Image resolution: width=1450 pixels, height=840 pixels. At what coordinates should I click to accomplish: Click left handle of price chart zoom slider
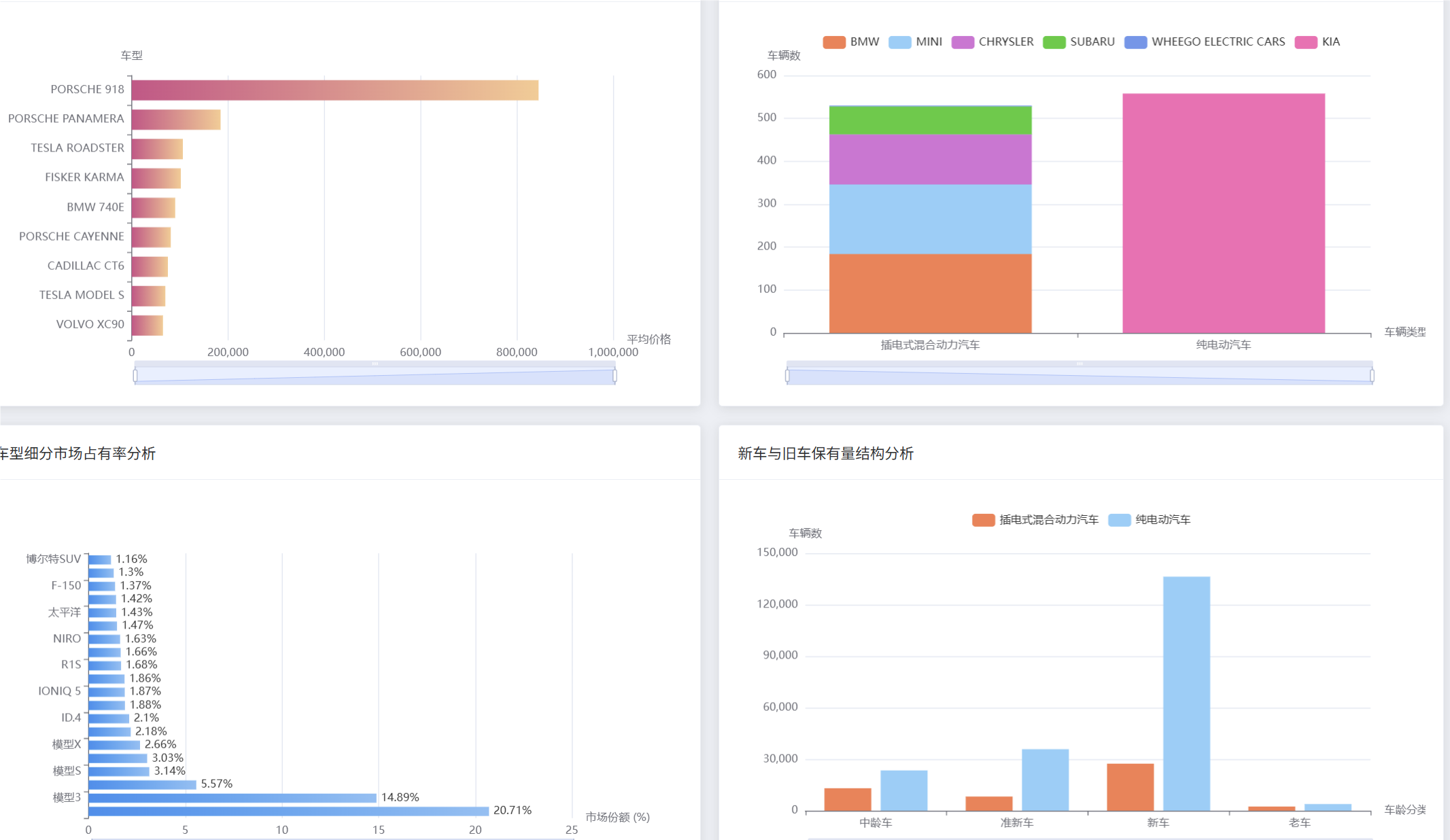[135, 375]
